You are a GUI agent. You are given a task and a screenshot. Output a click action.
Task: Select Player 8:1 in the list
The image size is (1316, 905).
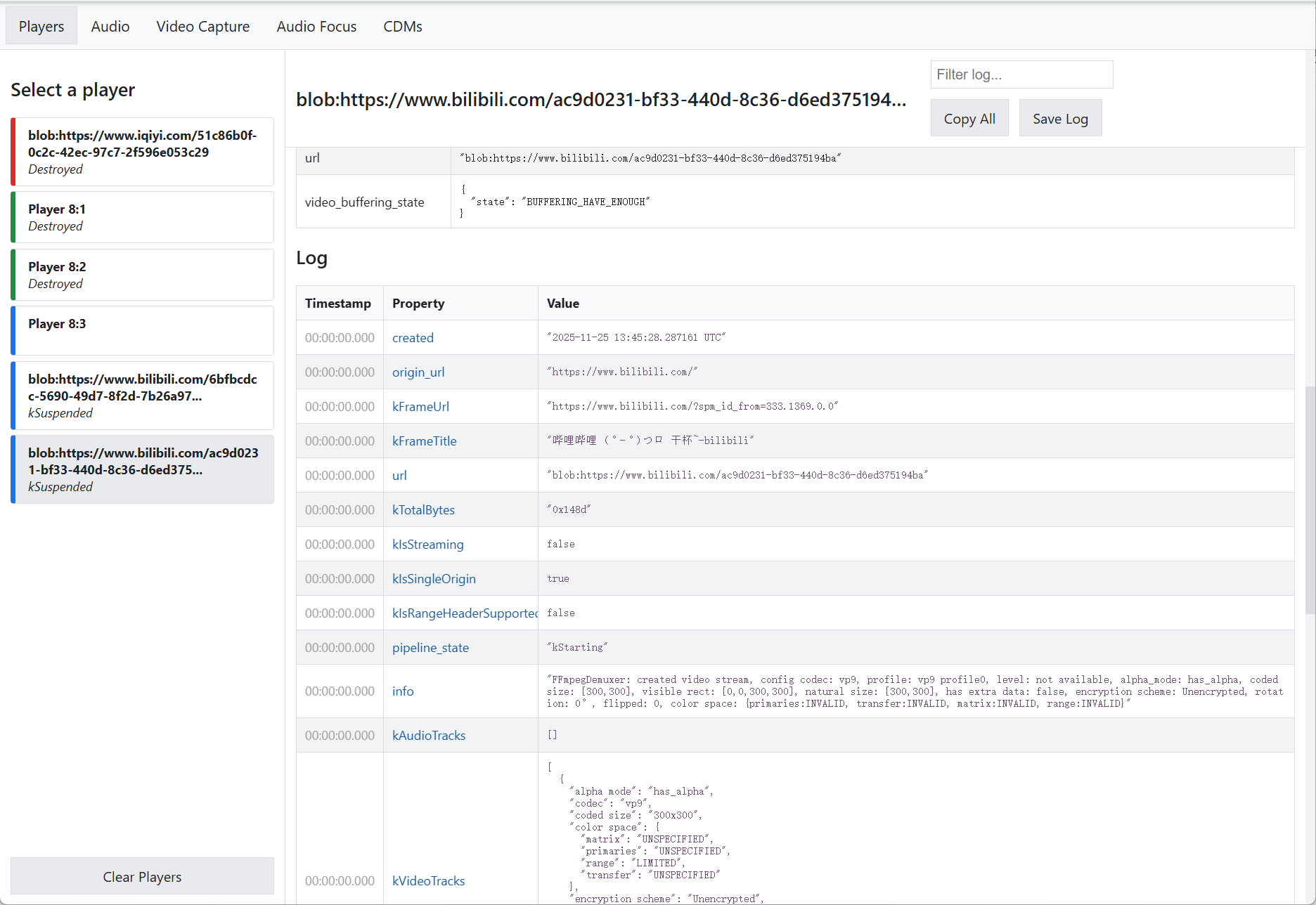pyautogui.click(x=143, y=217)
